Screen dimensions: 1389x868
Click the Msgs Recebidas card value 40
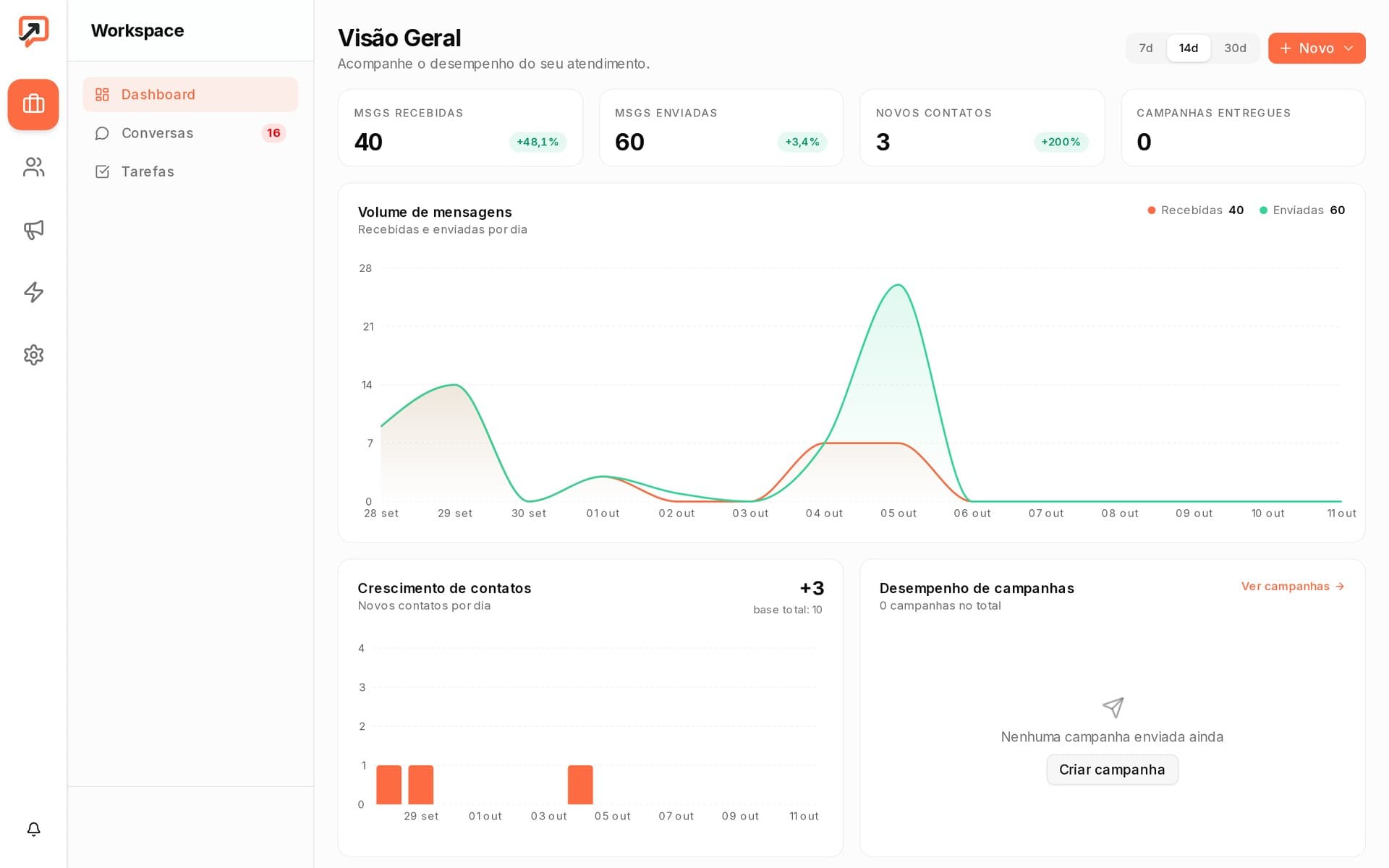click(x=368, y=142)
